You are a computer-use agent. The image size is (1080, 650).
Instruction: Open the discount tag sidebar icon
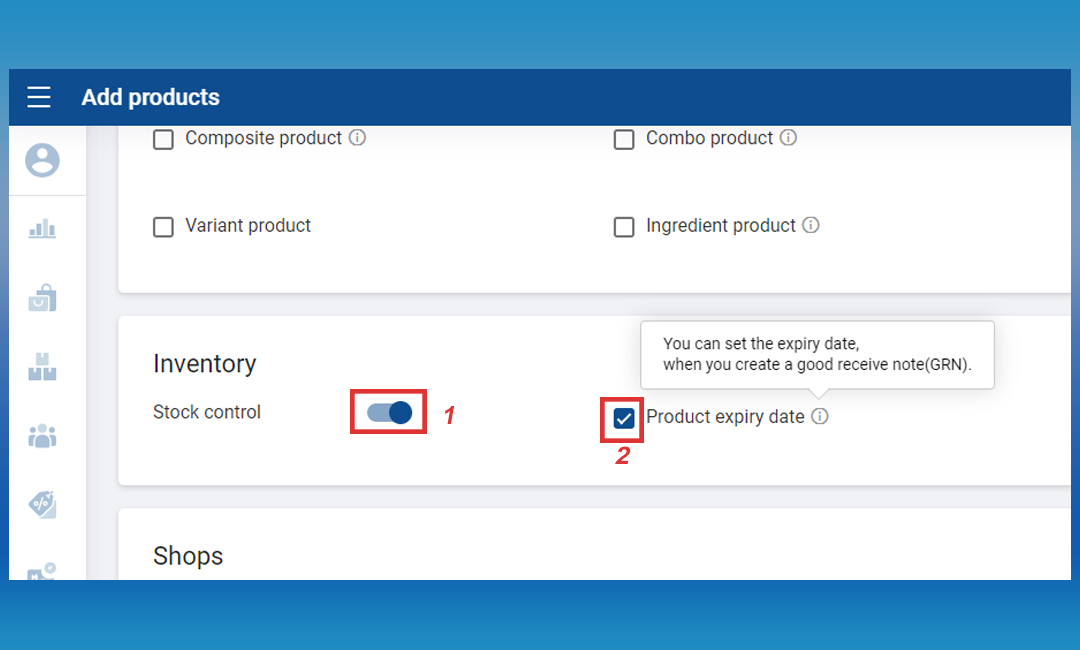[43, 504]
